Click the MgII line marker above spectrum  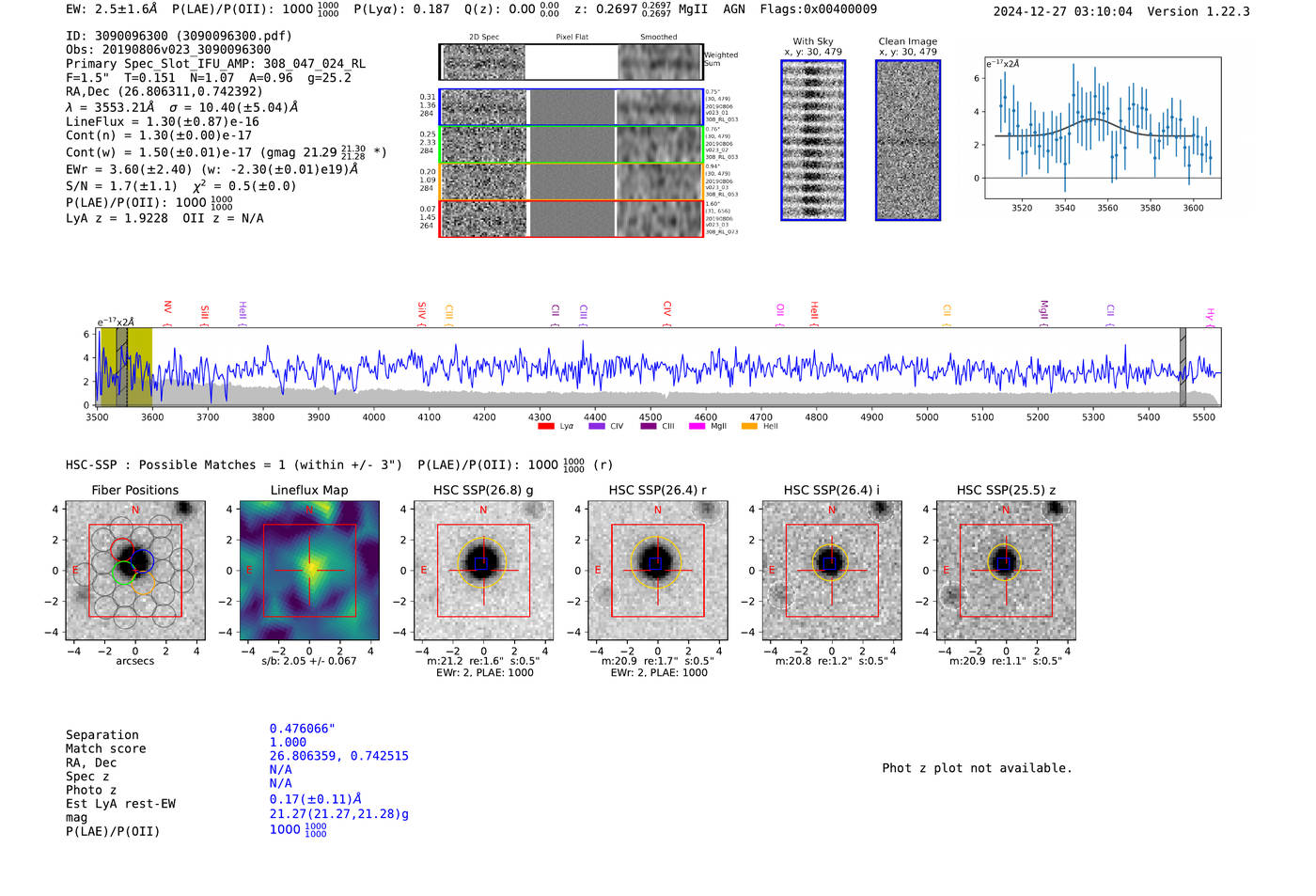(x=1043, y=314)
